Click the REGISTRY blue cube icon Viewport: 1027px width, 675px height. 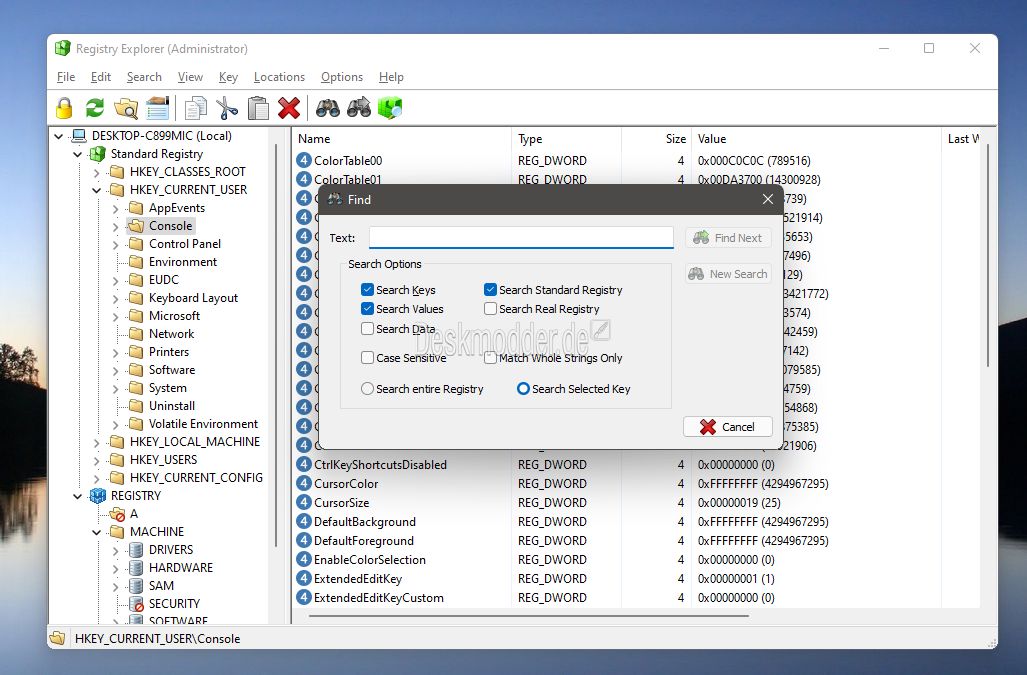[98, 496]
